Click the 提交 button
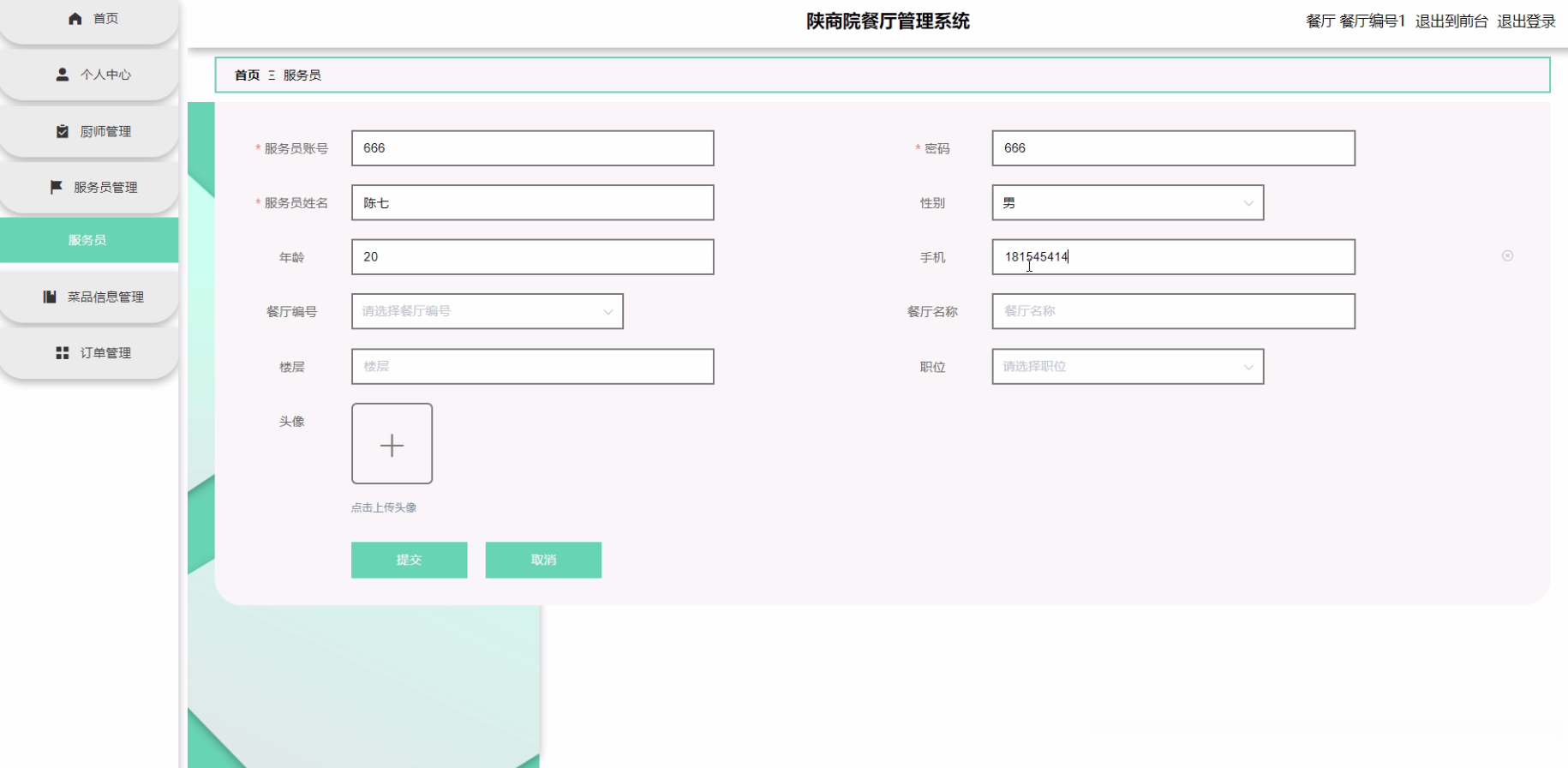 coord(410,560)
